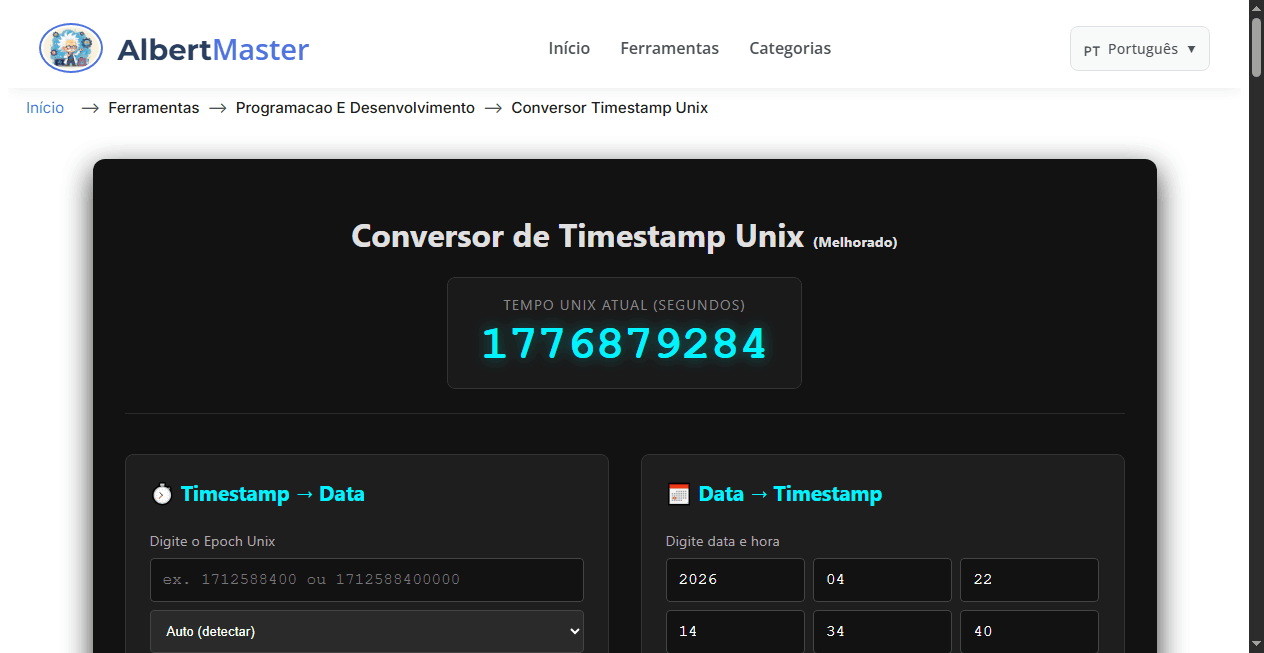Go to Início via the breadcrumb link
This screenshot has height=653, width=1264.
45,107
